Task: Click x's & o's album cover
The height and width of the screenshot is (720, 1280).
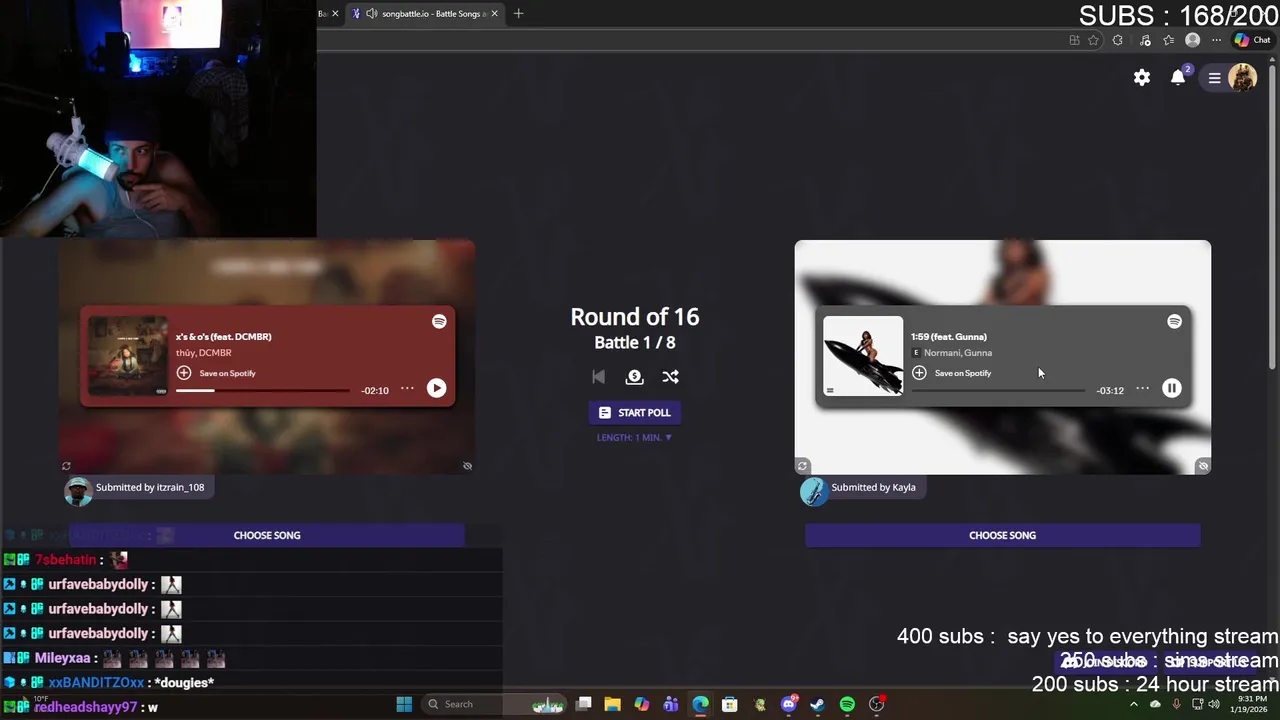Action: tap(128, 356)
